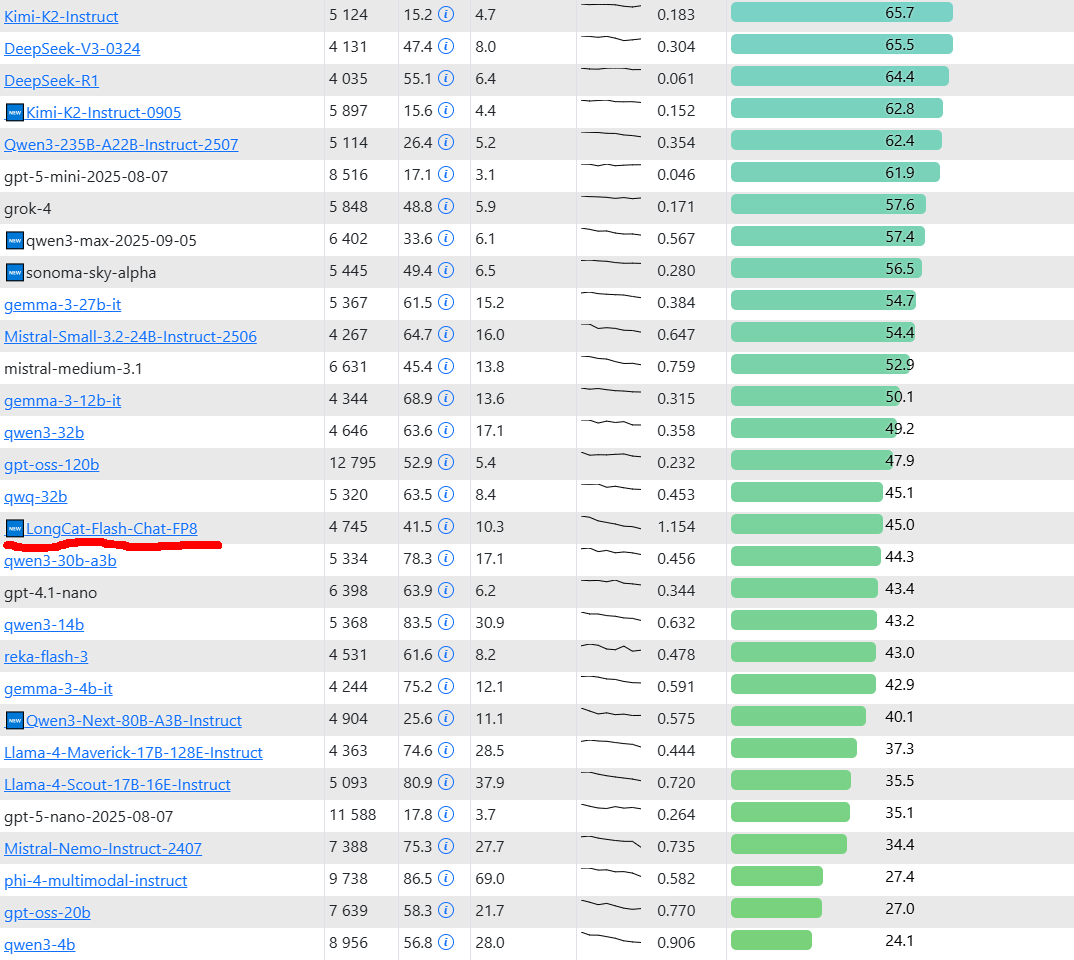This screenshot has width=1074, height=960.
Task: Open the Kimi-K2-Instruct-0905 link
Action: point(103,112)
